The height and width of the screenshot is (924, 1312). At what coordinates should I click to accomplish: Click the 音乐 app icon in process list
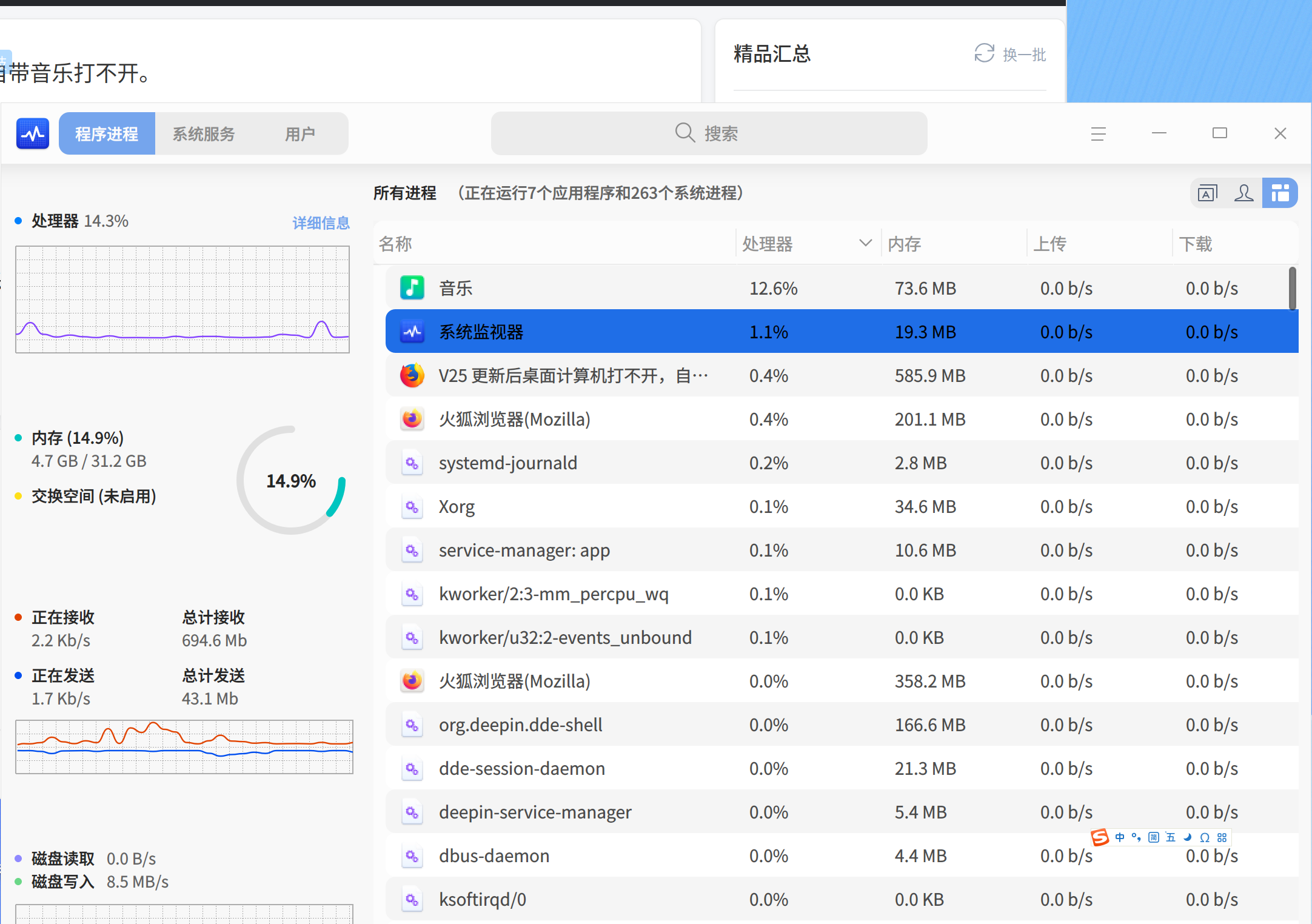[412, 288]
